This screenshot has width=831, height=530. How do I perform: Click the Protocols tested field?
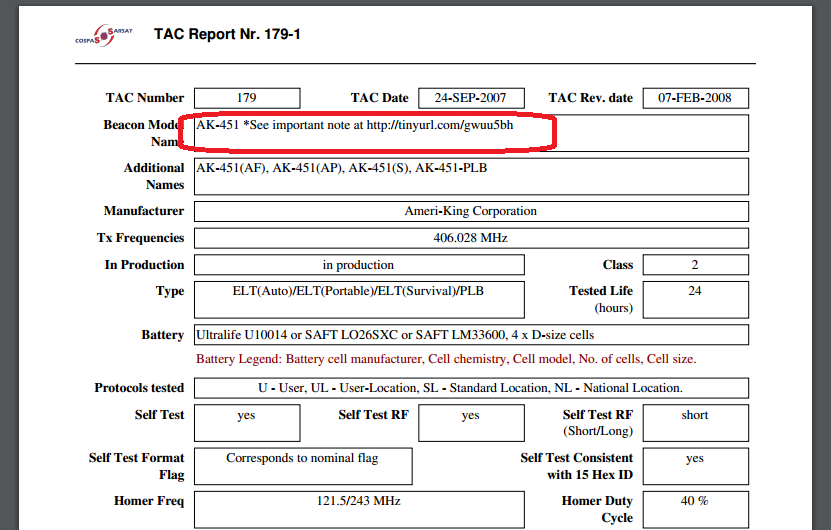pos(470,388)
